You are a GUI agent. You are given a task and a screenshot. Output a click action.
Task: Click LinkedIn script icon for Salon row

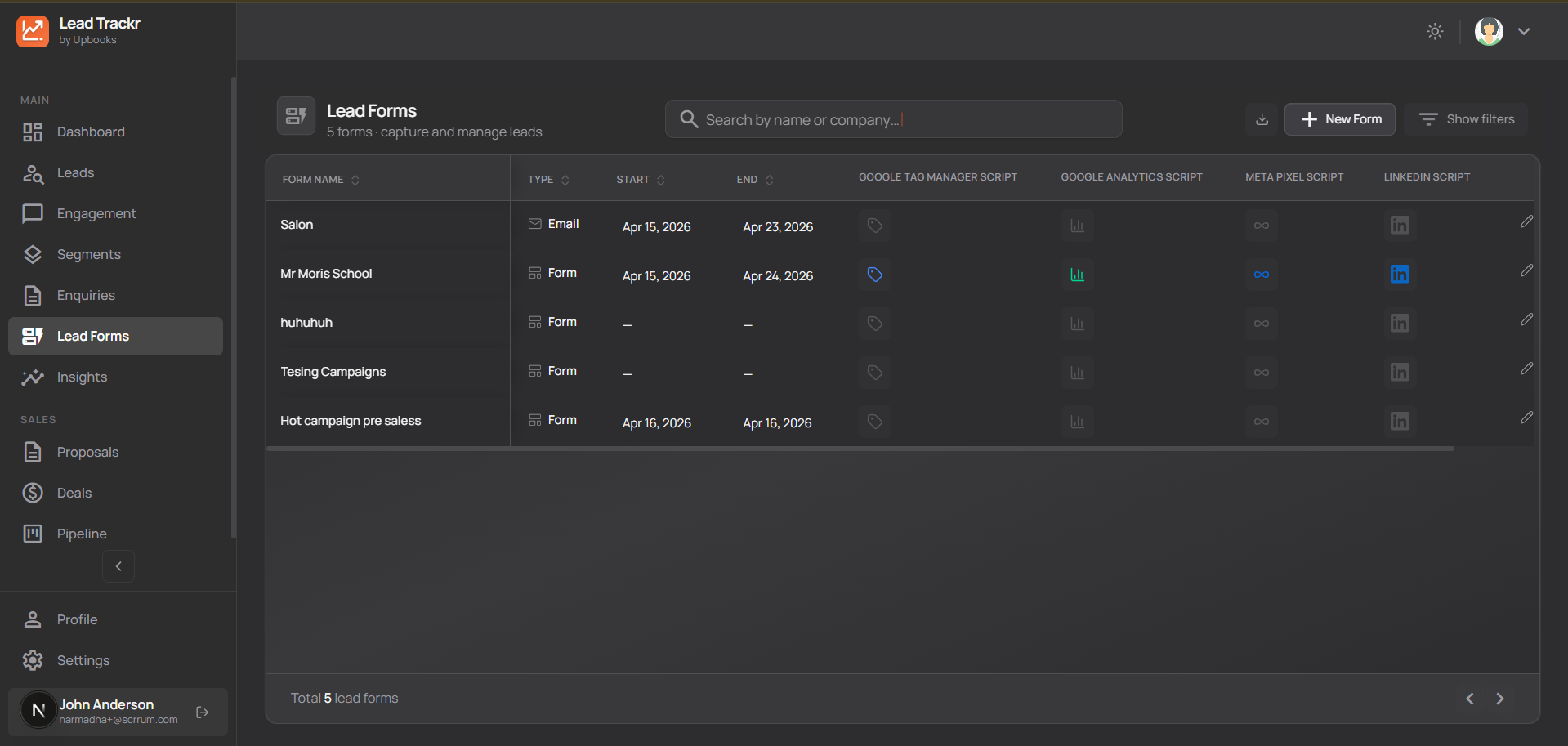(1399, 226)
